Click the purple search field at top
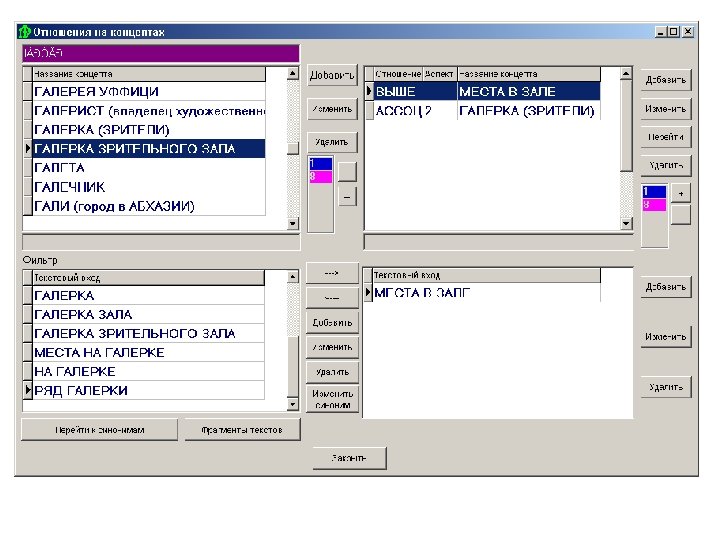The height and width of the screenshot is (540, 720). pyautogui.click(x=161, y=53)
